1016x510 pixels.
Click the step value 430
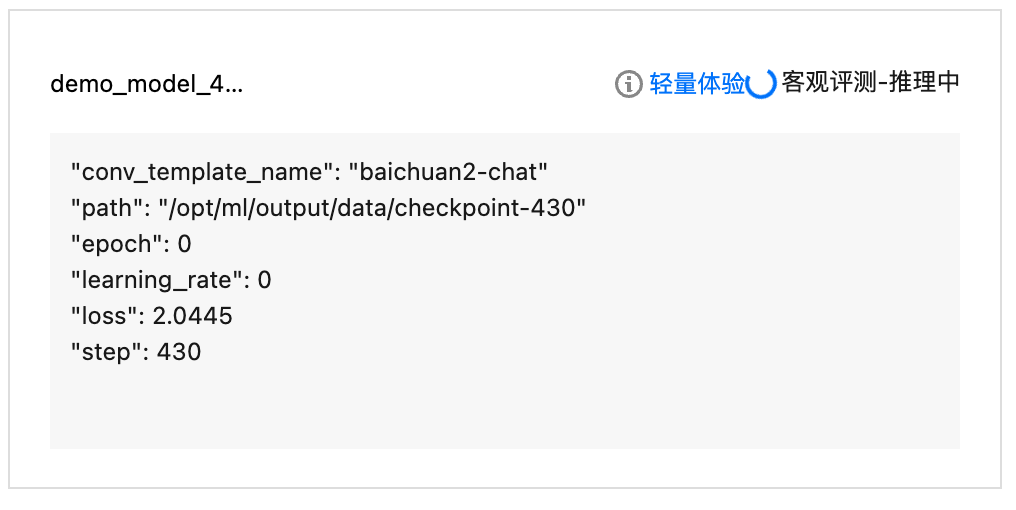coord(179,352)
